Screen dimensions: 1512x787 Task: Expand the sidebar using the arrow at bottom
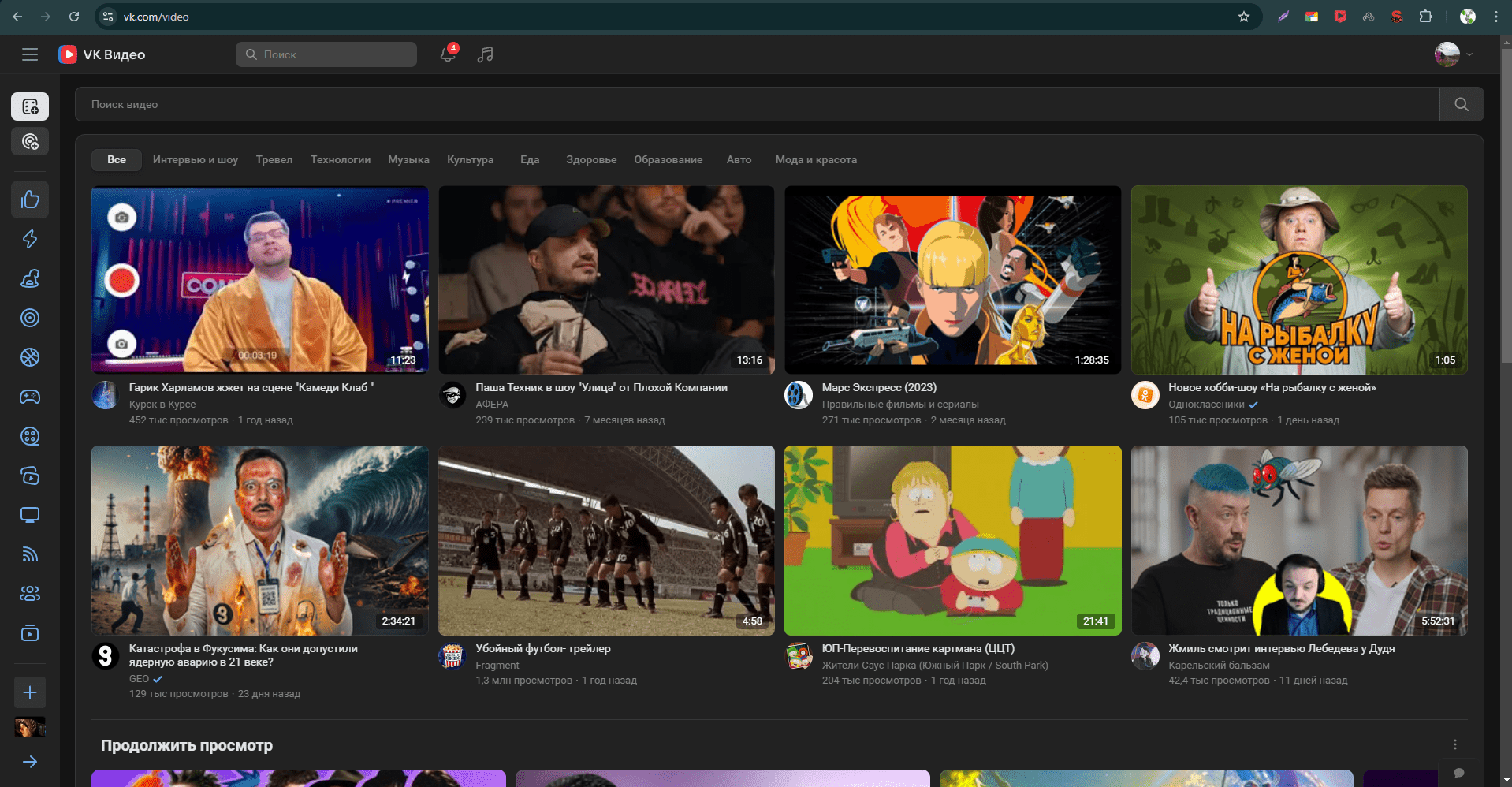tap(30, 762)
